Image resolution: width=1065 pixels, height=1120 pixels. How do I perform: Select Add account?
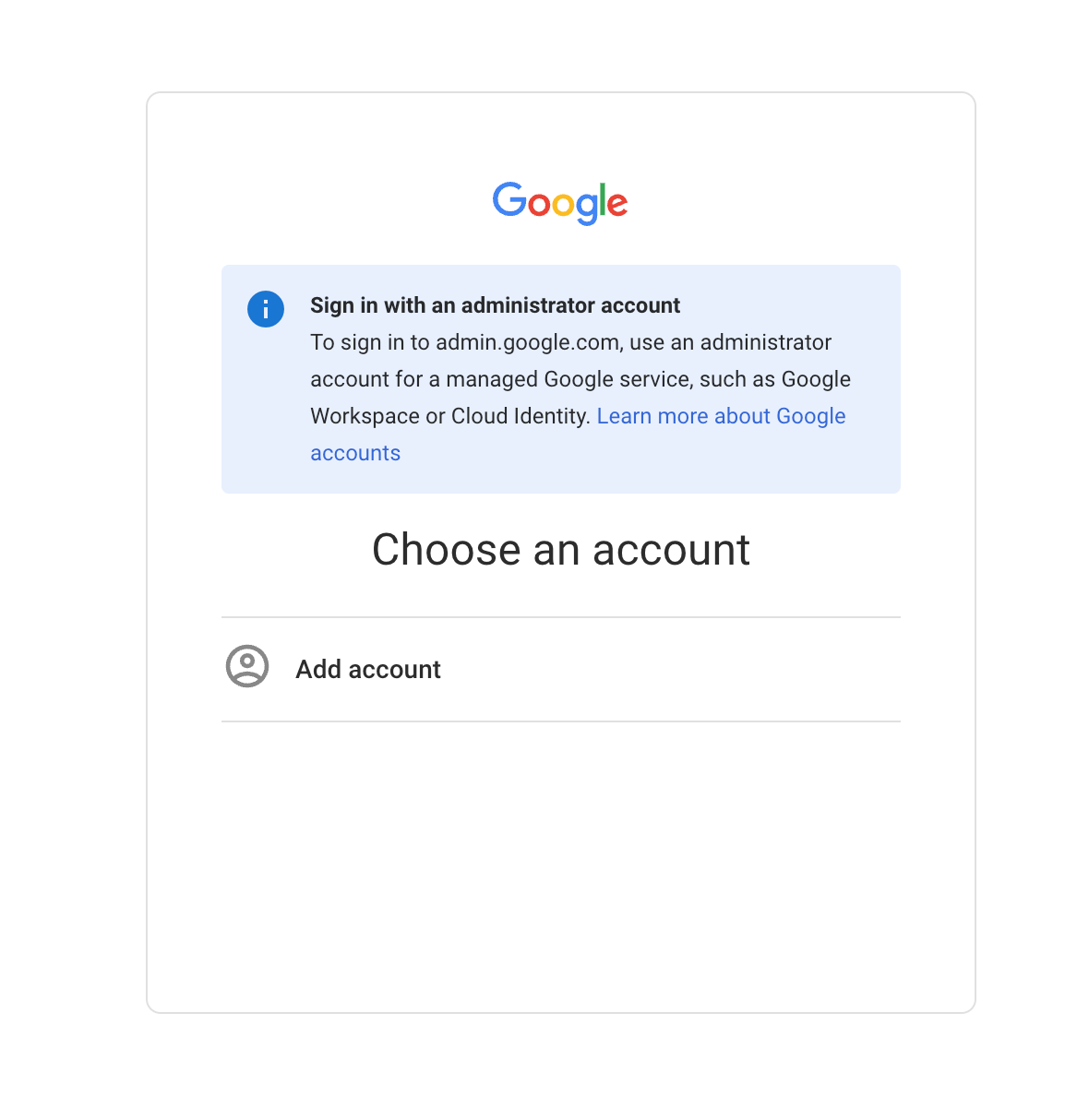pyautogui.click(x=560, y=669)
